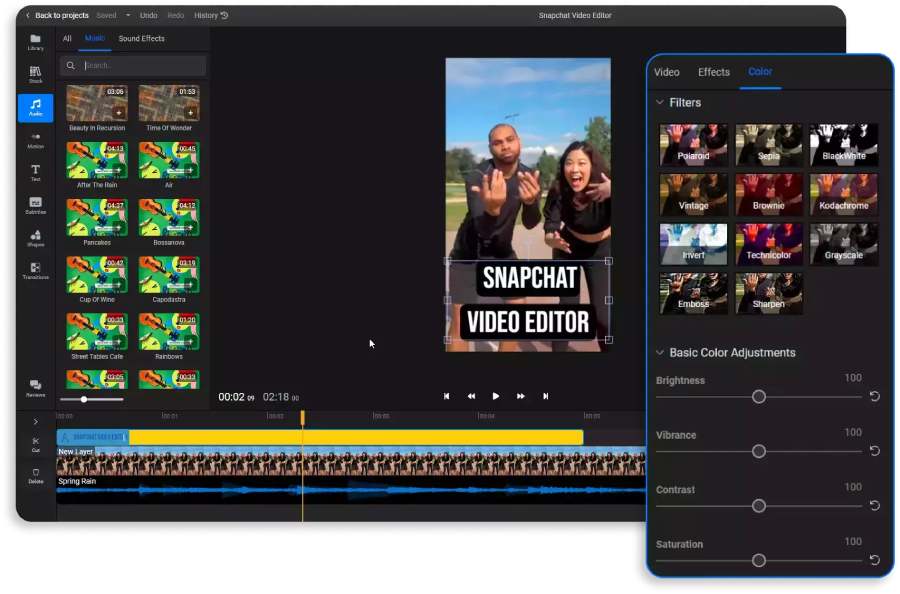The image size is (900, 594).
Task: Select the Audio music-note sidebar icon
Action: [36, 107]
